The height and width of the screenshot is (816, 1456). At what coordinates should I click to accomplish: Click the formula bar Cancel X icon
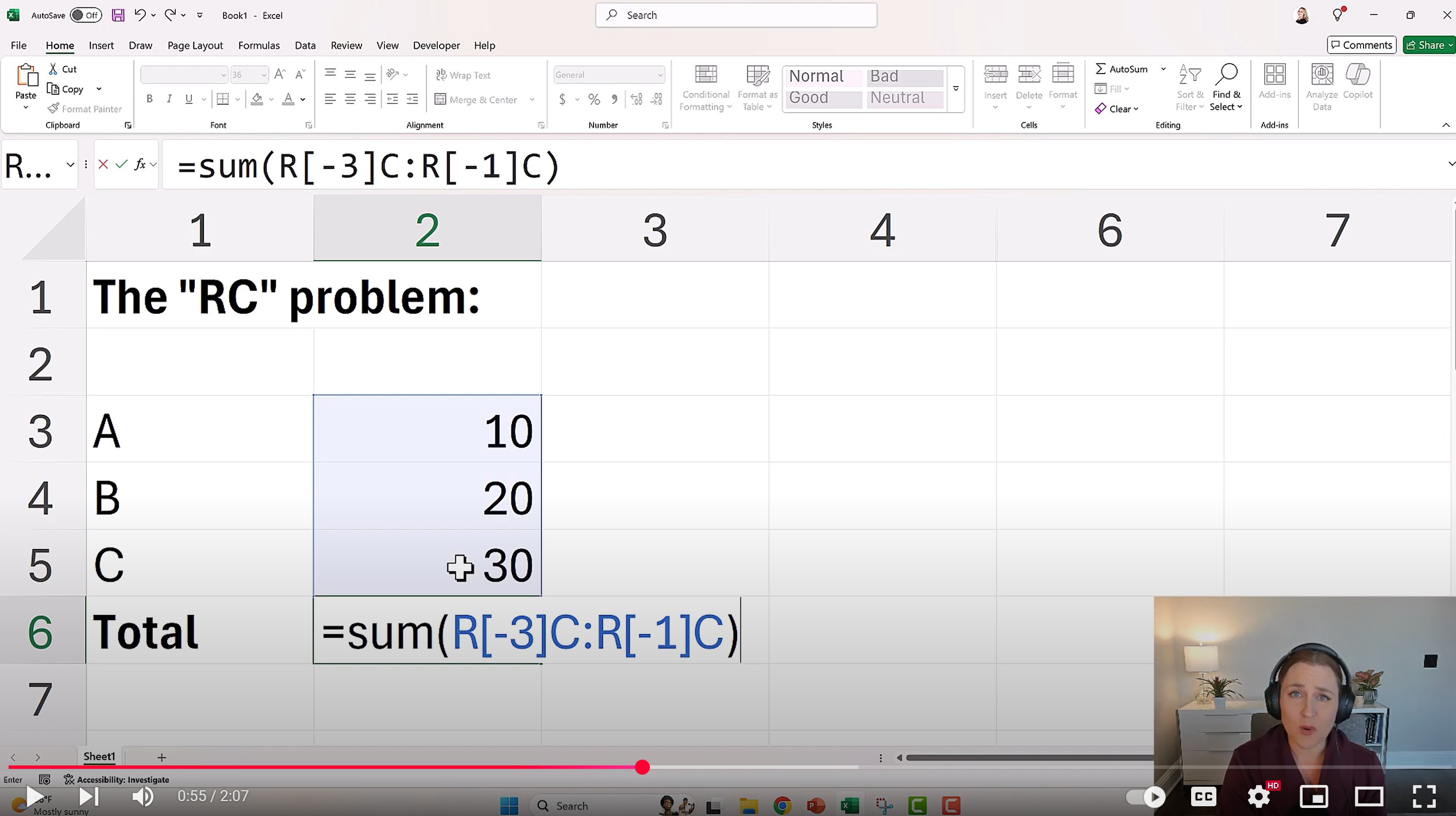coord(103,164)
